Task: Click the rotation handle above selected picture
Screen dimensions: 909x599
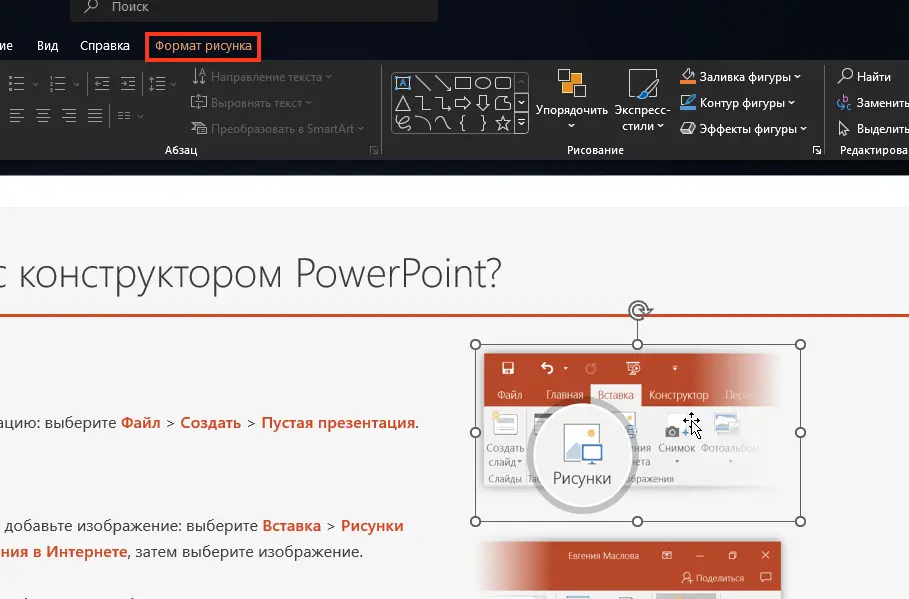Action: [639, 310]
